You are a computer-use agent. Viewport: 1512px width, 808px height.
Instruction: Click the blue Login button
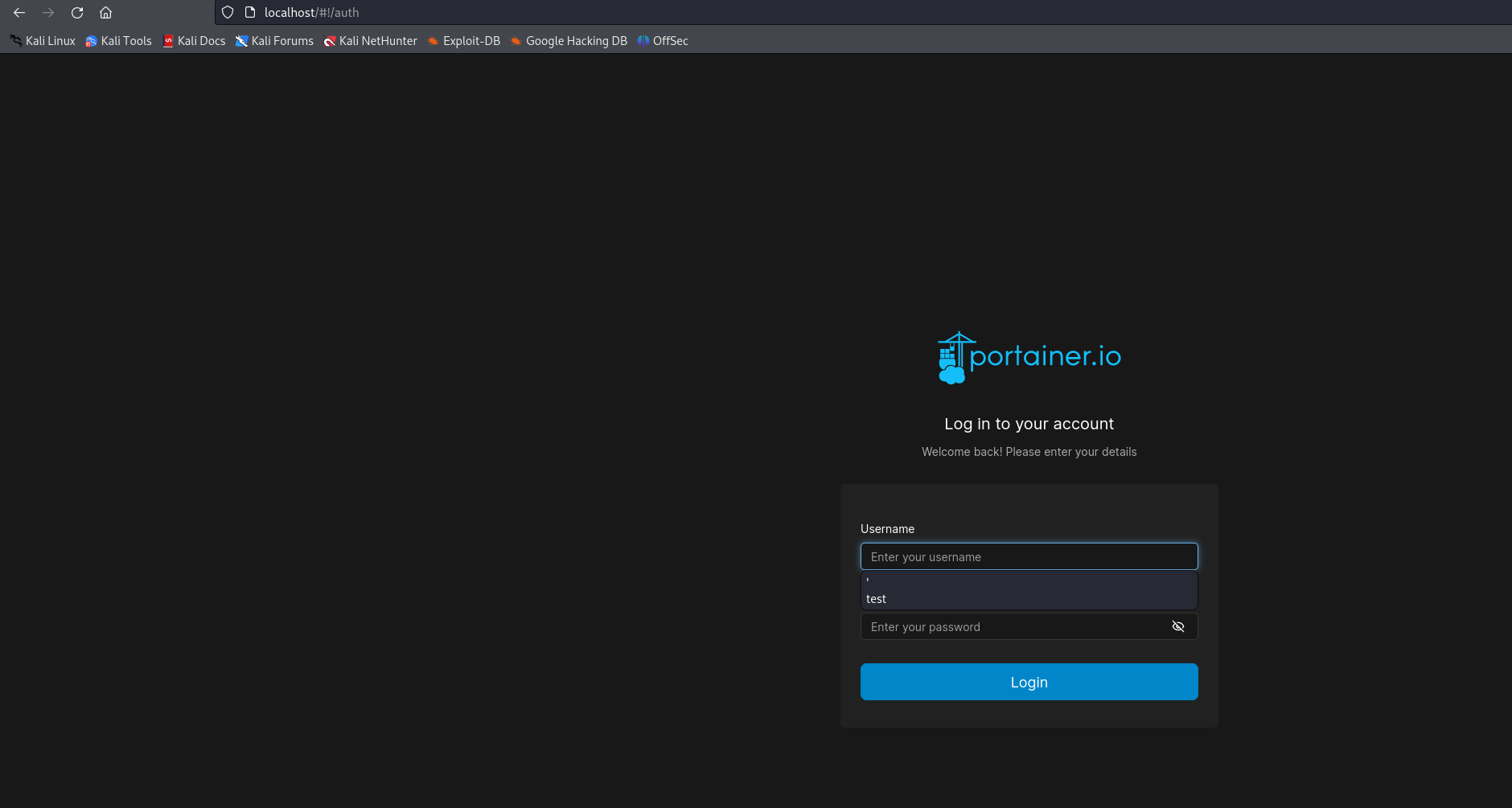1029,682
